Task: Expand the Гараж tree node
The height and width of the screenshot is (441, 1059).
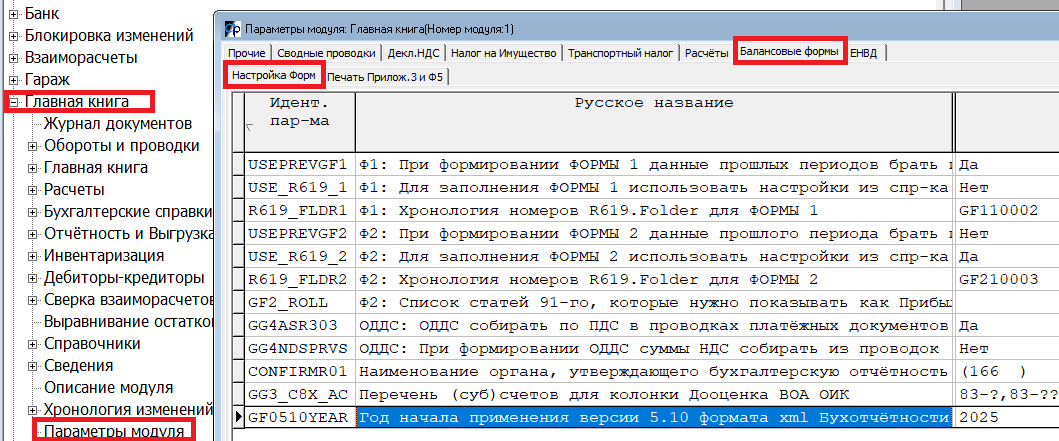Action: click(14, 79)
